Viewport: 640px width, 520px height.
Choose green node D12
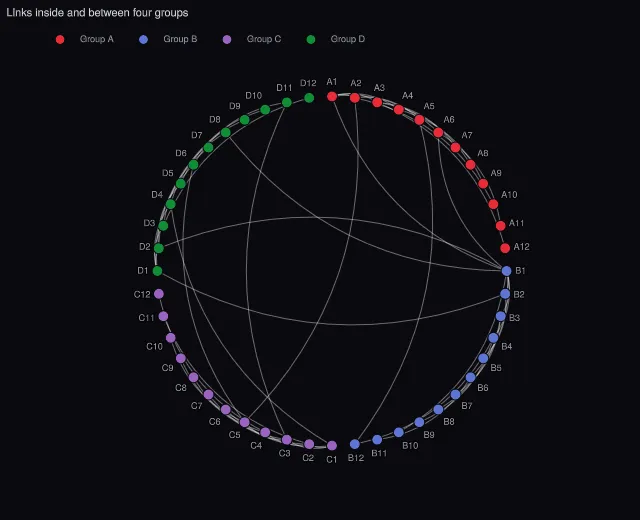tap(309, 98)
